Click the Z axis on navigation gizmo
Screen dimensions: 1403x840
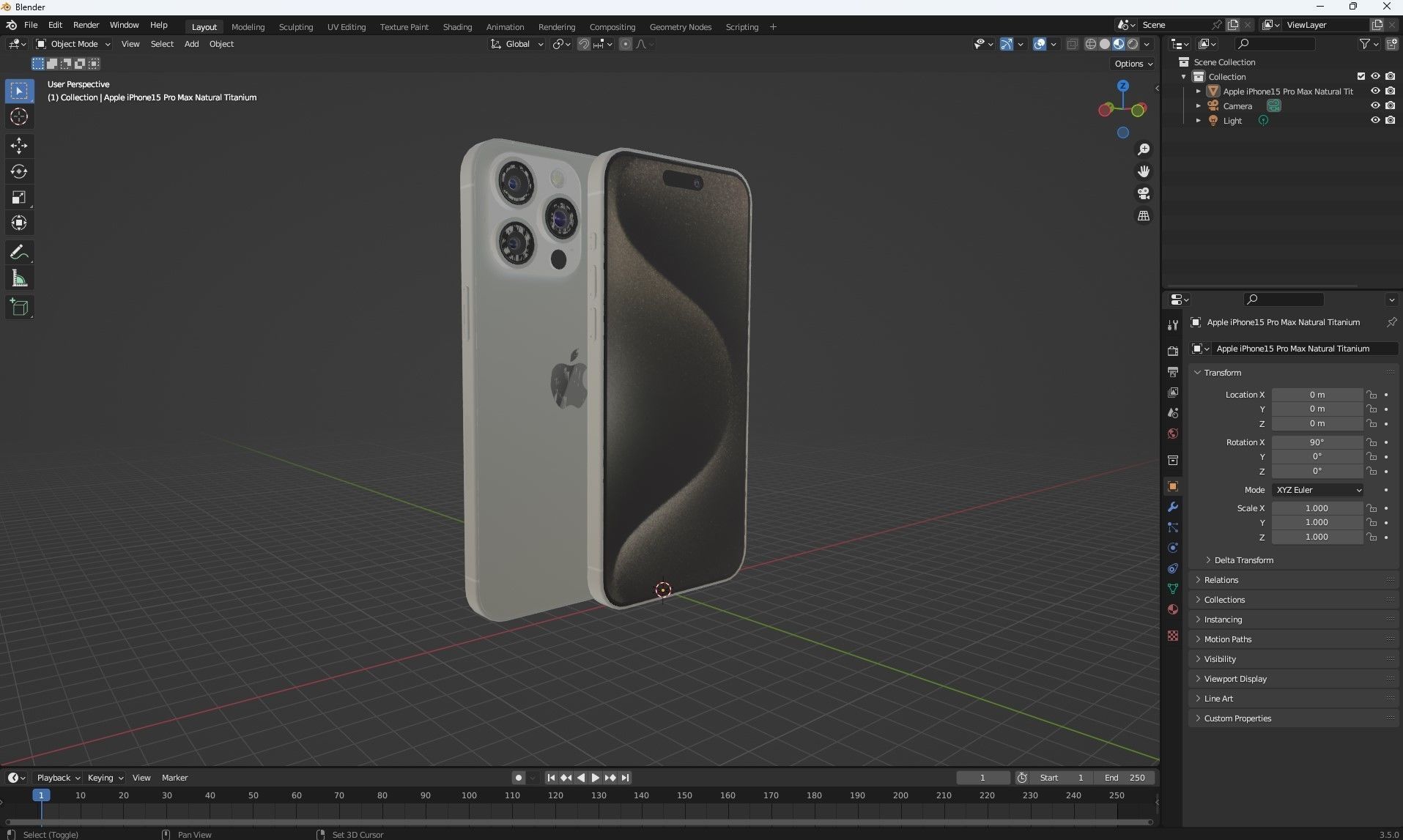[1122, 86]
